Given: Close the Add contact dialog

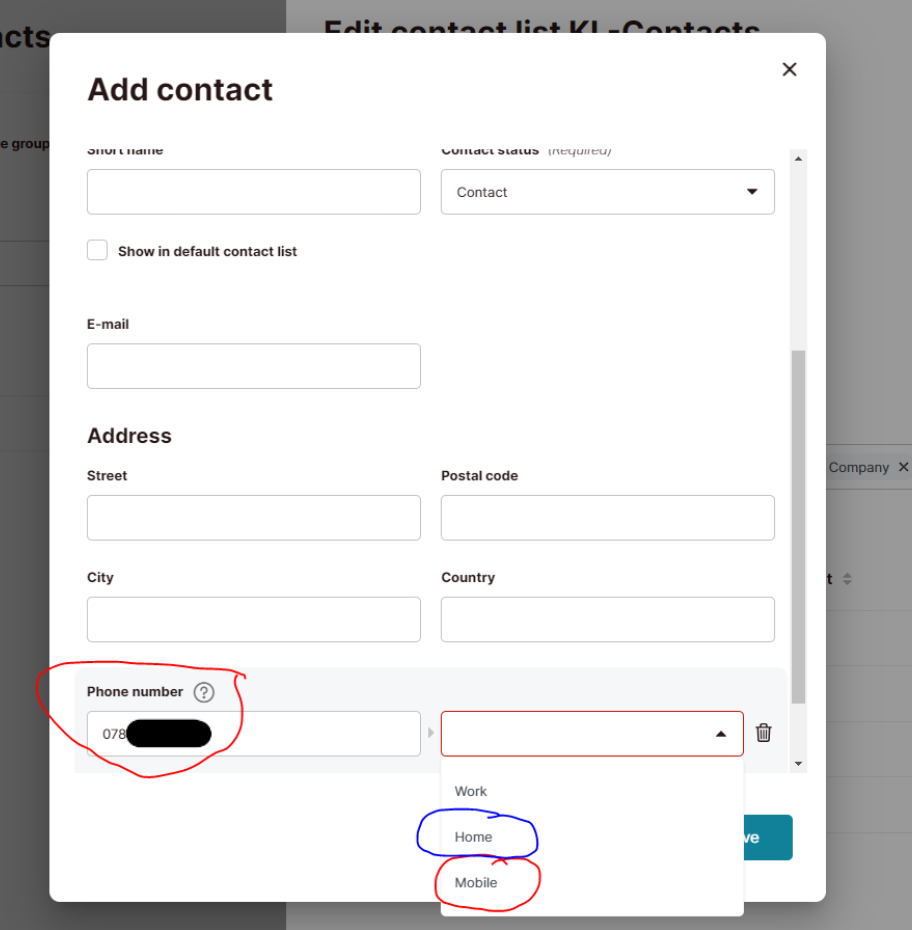Looking at the screenshot, I should (x=789, y=69).
